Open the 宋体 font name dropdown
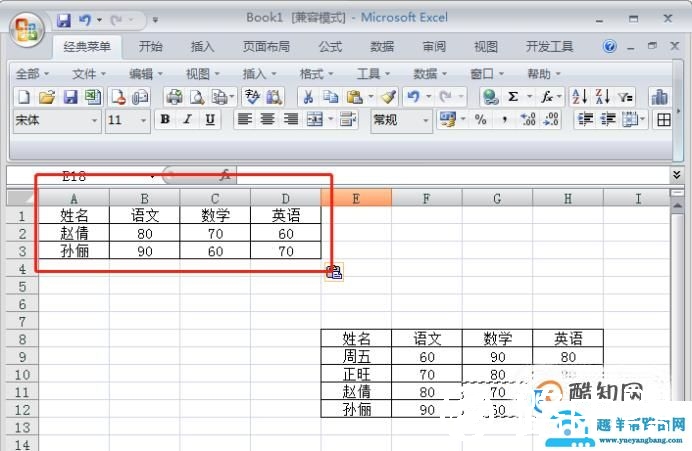The image size is (692, 451). (x=94, y=120)
